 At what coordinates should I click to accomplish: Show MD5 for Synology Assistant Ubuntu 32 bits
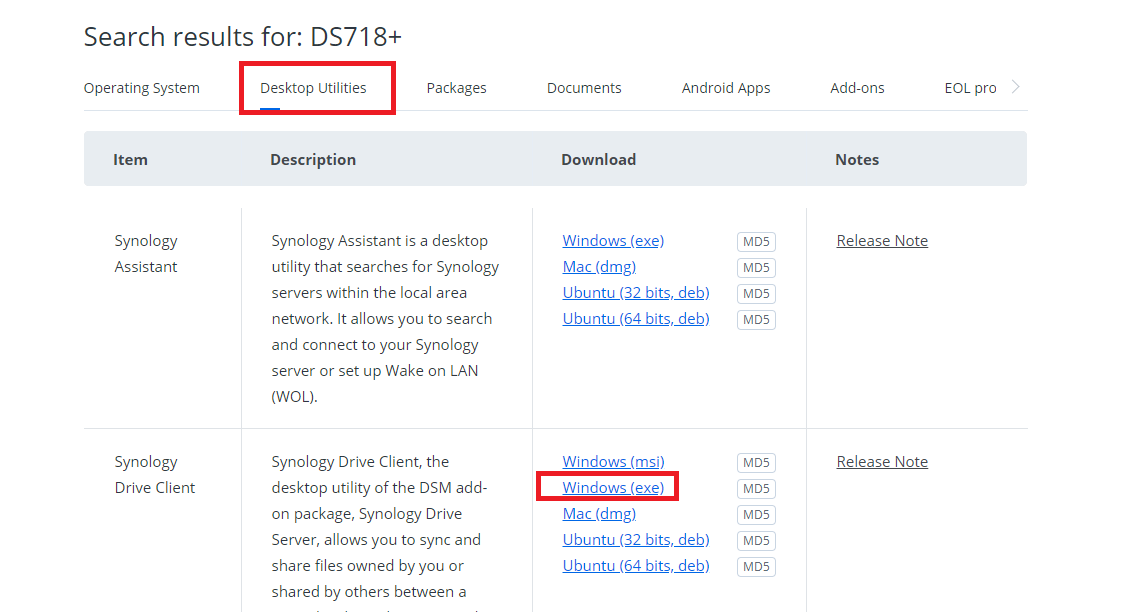[x=756, y=293]
